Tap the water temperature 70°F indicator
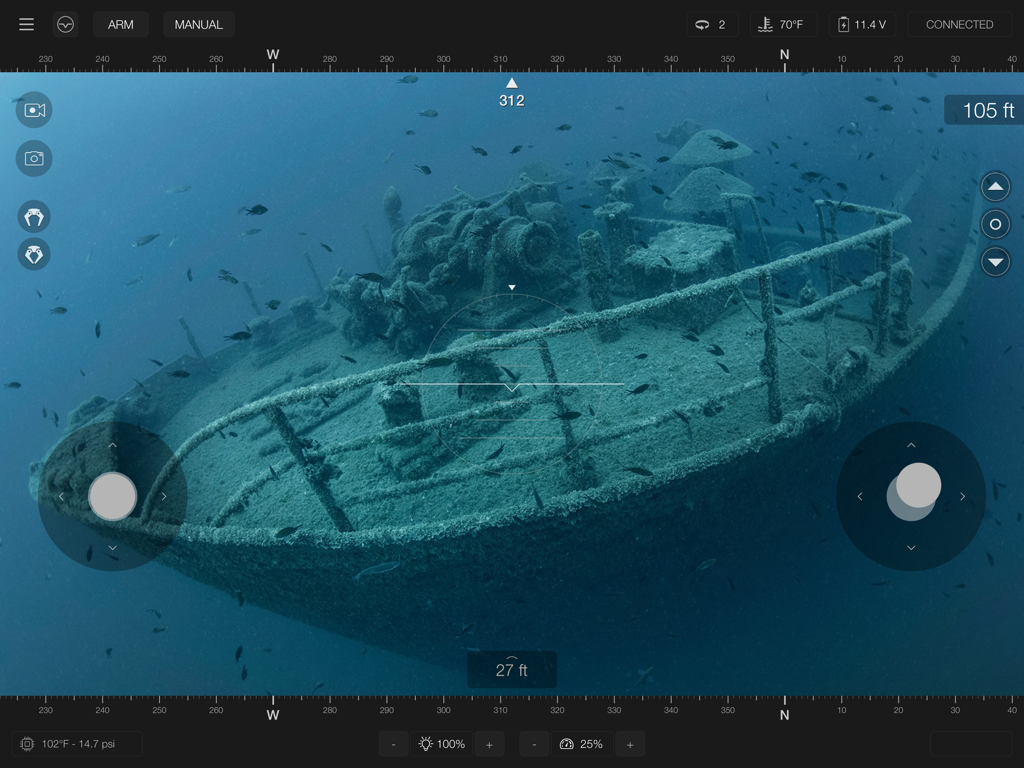 click(x=782, y=25)
